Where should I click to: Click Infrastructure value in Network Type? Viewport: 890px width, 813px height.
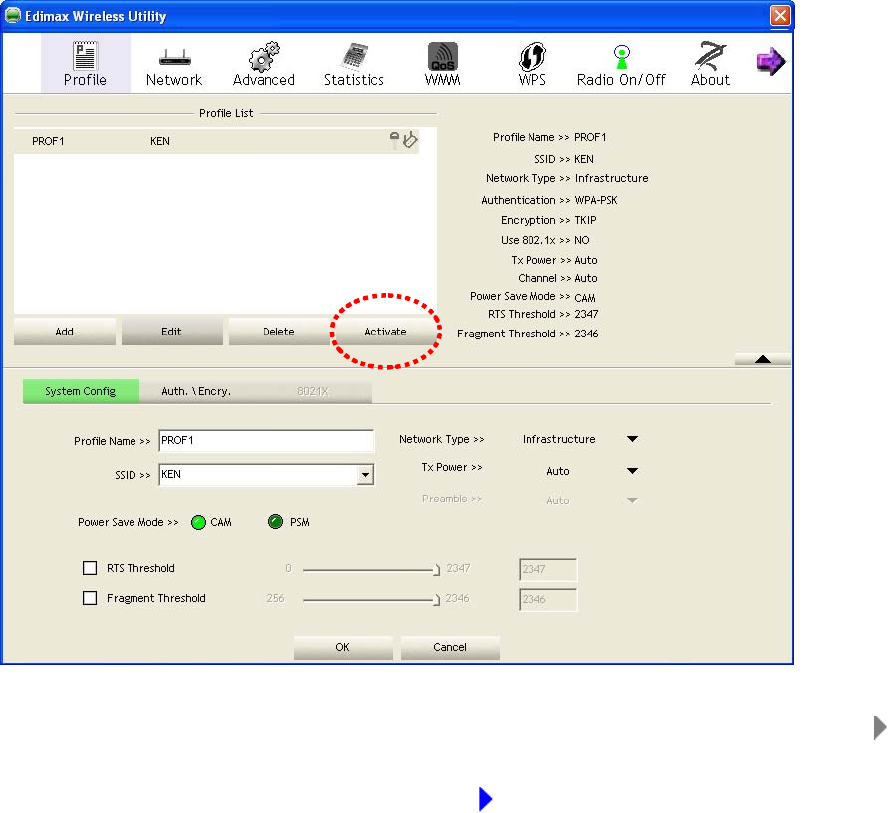tap(559, 439)
